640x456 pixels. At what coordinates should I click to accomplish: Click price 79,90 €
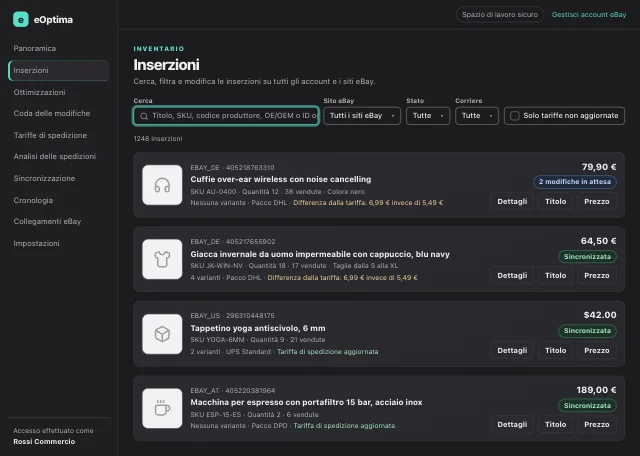[599, 167]
